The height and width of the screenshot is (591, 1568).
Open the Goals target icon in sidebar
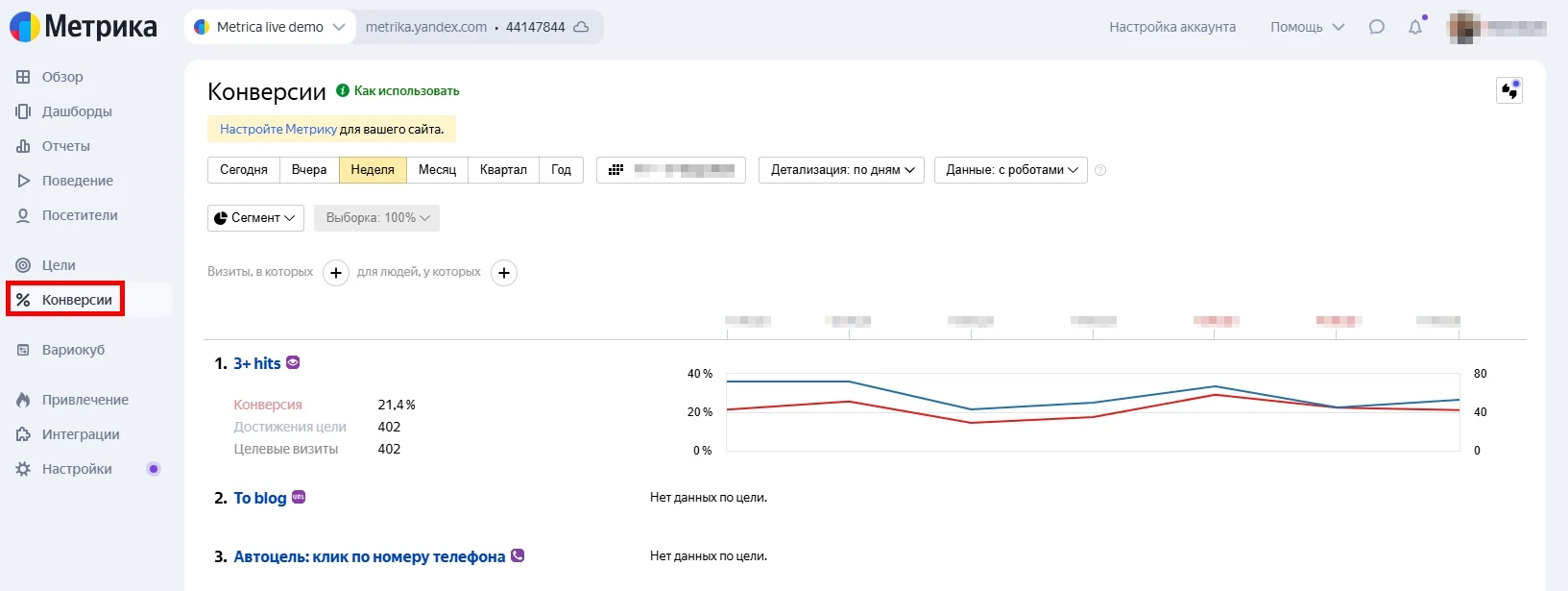coord(23,265)
